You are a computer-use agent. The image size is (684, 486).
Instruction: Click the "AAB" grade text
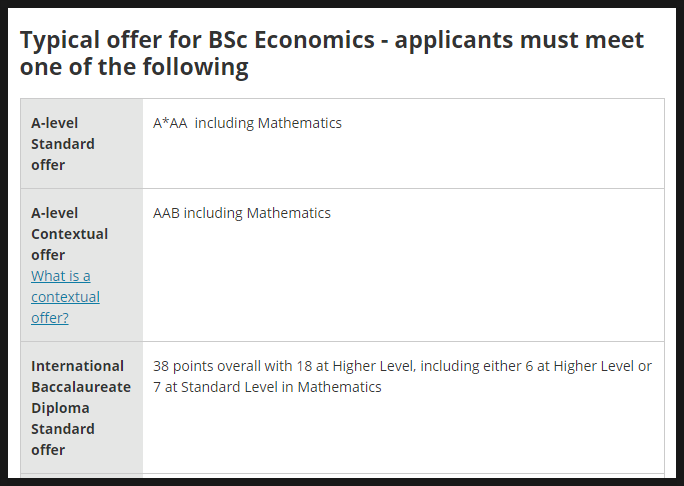point(167,213)
